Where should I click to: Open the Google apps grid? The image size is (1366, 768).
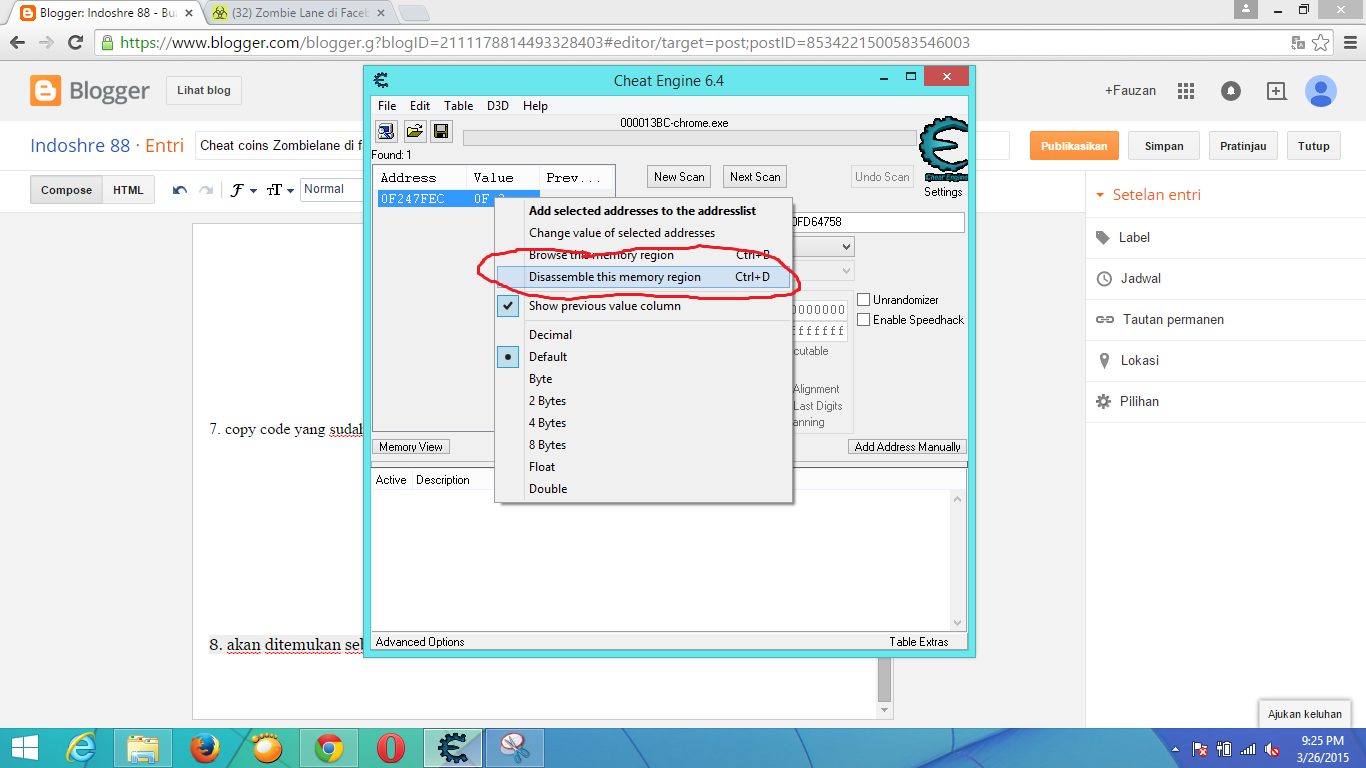point(1186,91)
